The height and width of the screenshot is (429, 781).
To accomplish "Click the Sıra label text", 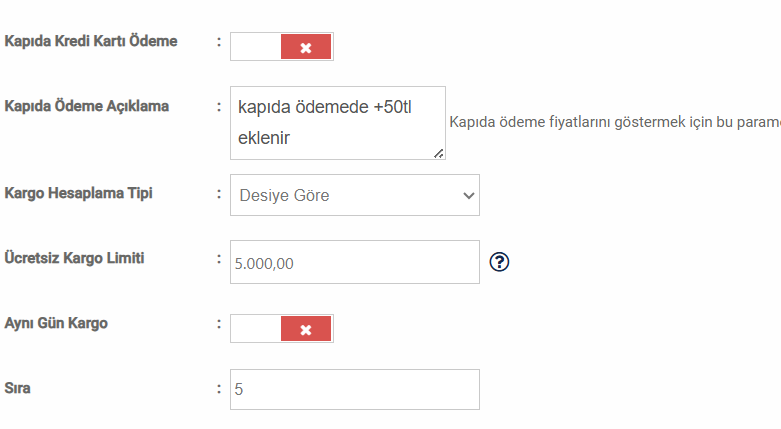I will (x=17, y=388).
